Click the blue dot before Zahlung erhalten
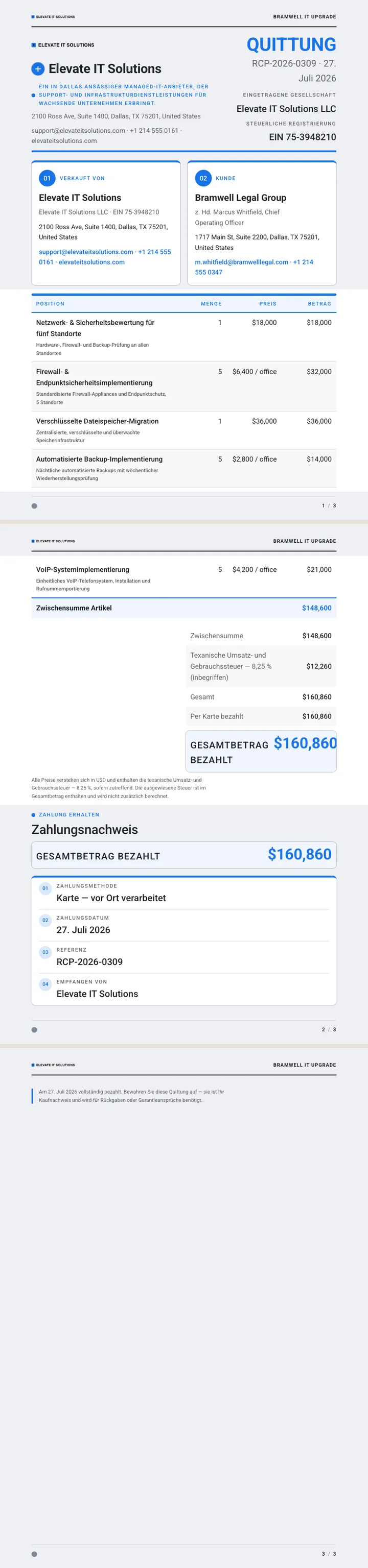This screenshot has width=368, height=1568. [34, 815]
